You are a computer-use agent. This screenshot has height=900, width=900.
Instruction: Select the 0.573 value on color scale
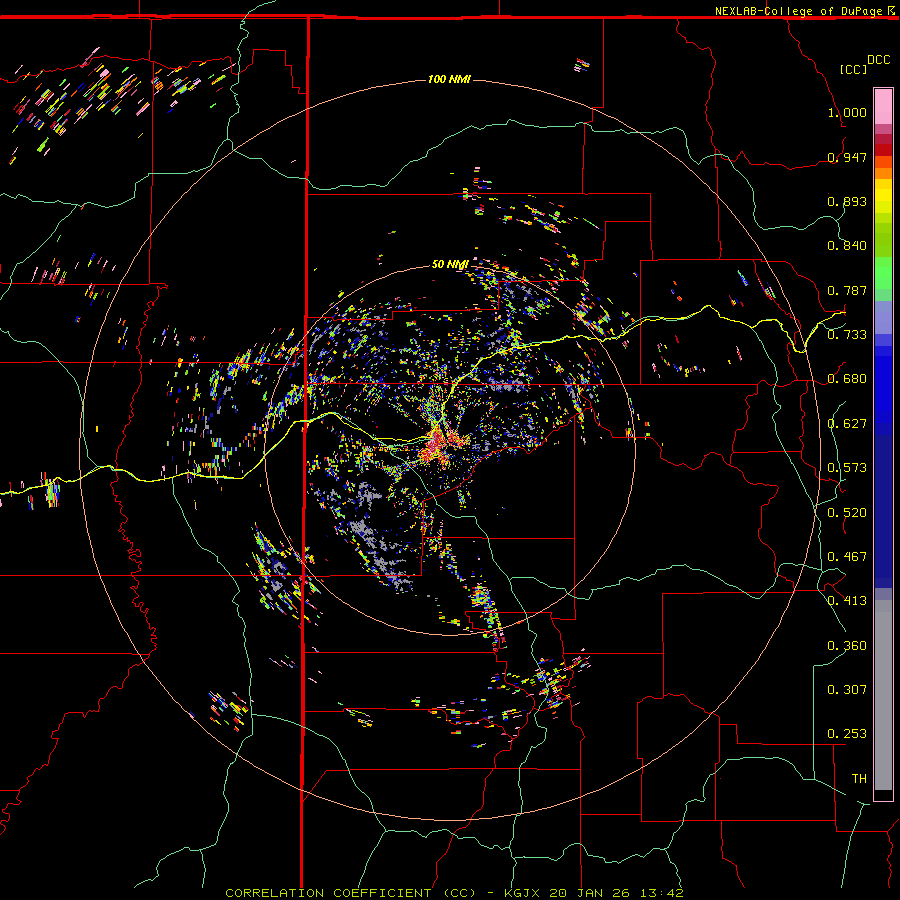[847, 468]
